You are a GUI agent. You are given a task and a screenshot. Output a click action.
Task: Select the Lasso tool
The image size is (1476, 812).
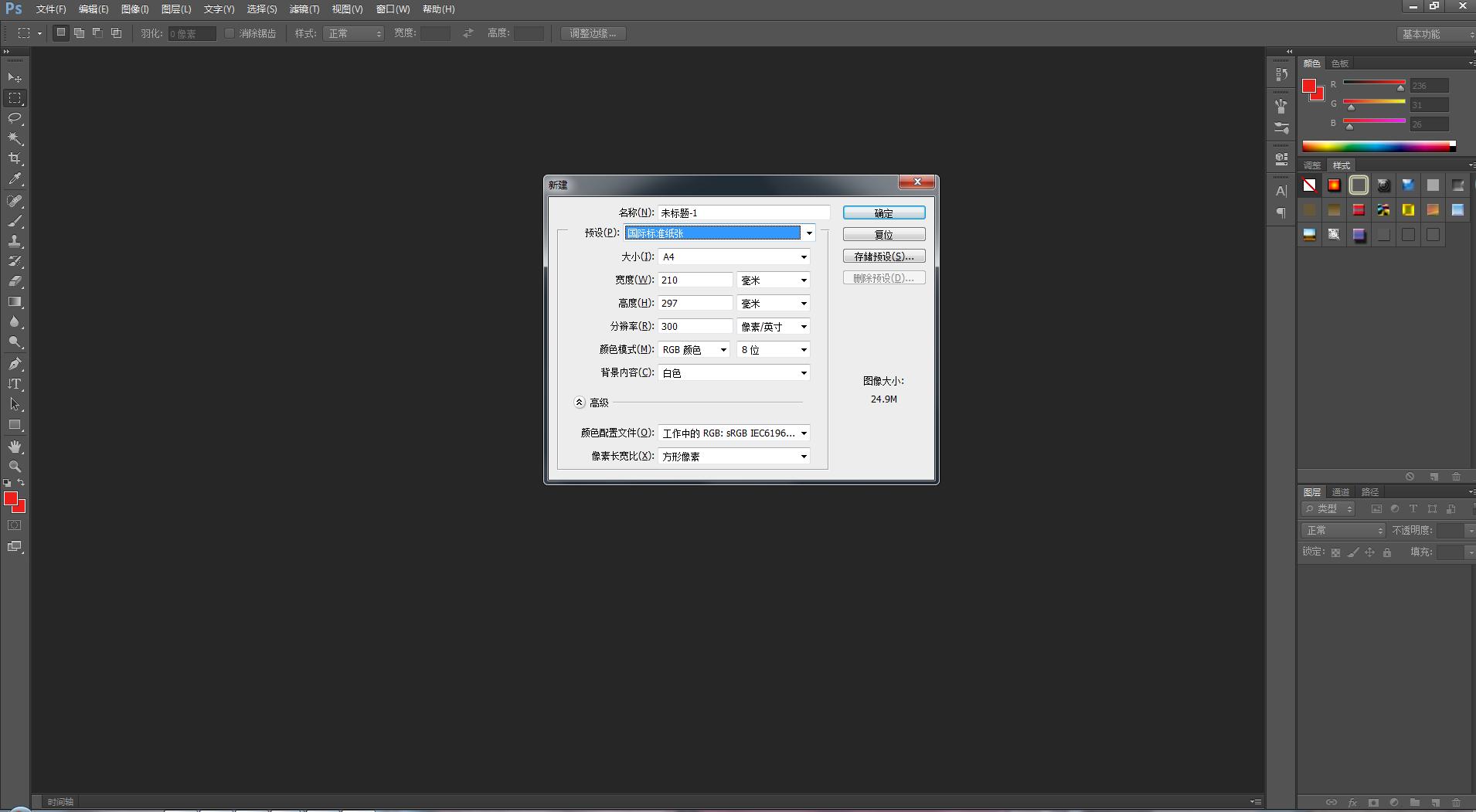[15, 118]
